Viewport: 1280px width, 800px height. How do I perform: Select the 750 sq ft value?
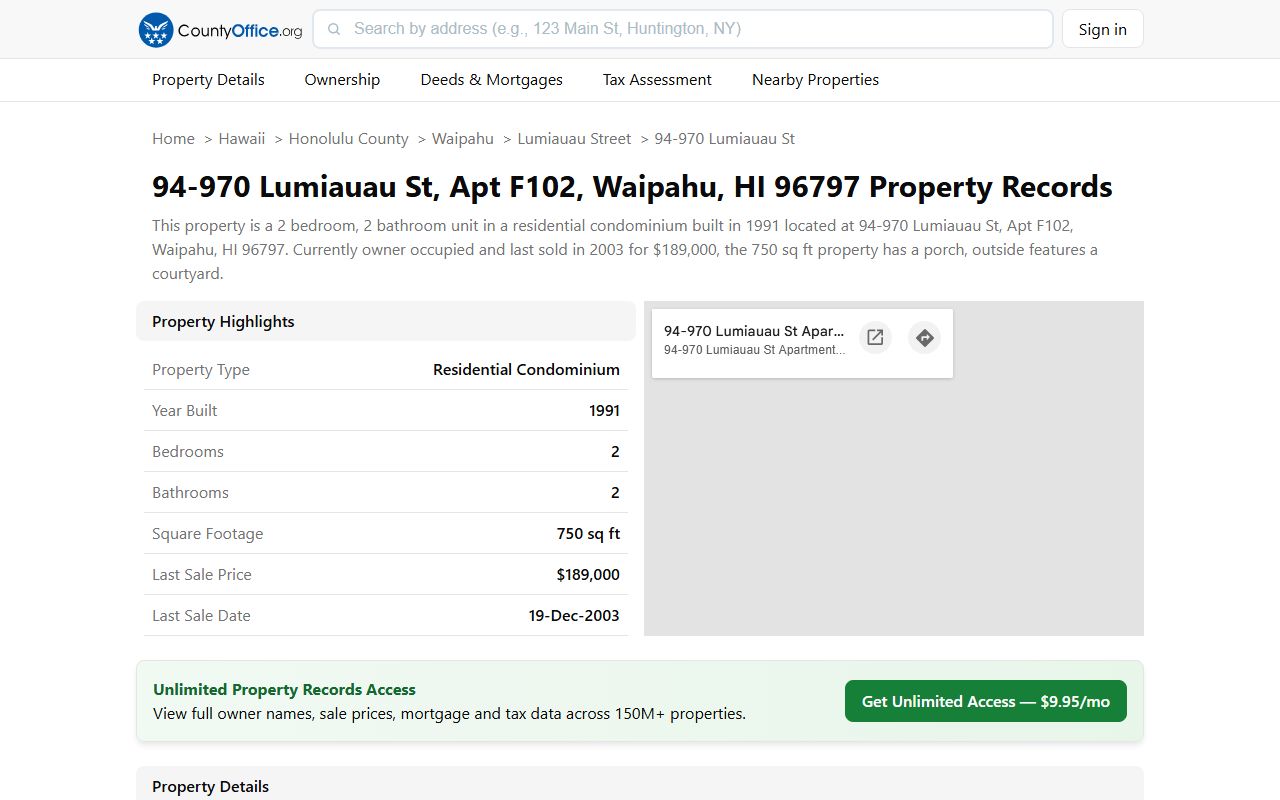click(x=588, y=534)
